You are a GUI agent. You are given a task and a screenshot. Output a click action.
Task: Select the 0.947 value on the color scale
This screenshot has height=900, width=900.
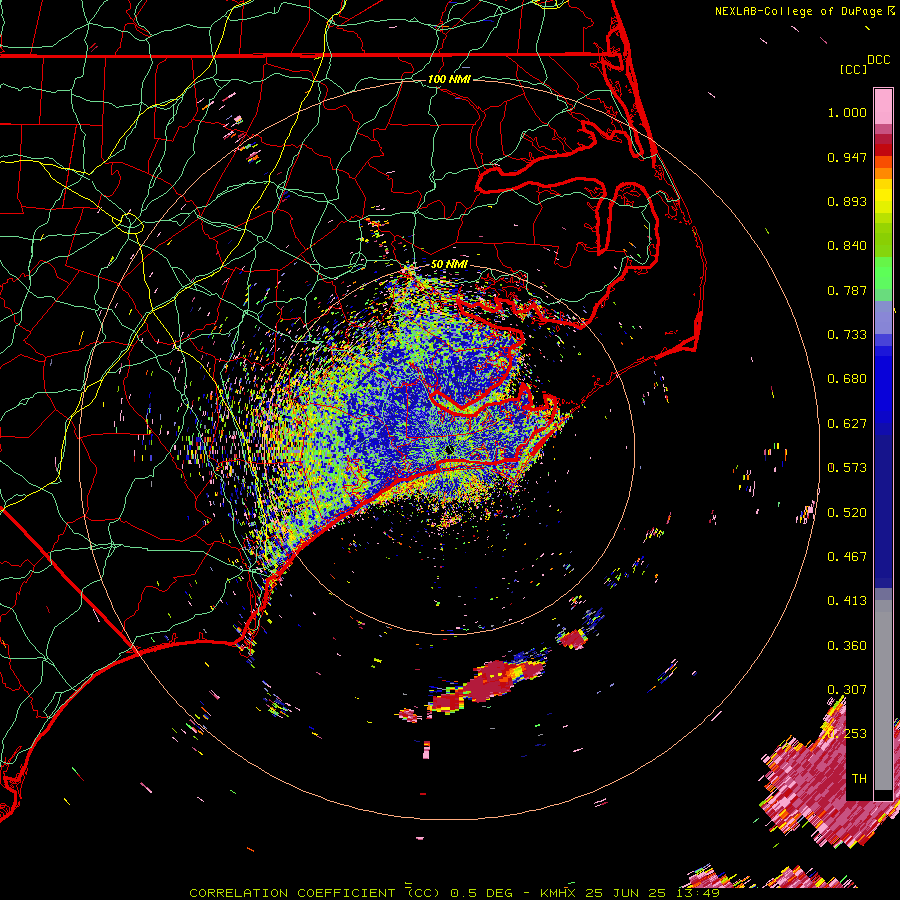pos(847,157)
